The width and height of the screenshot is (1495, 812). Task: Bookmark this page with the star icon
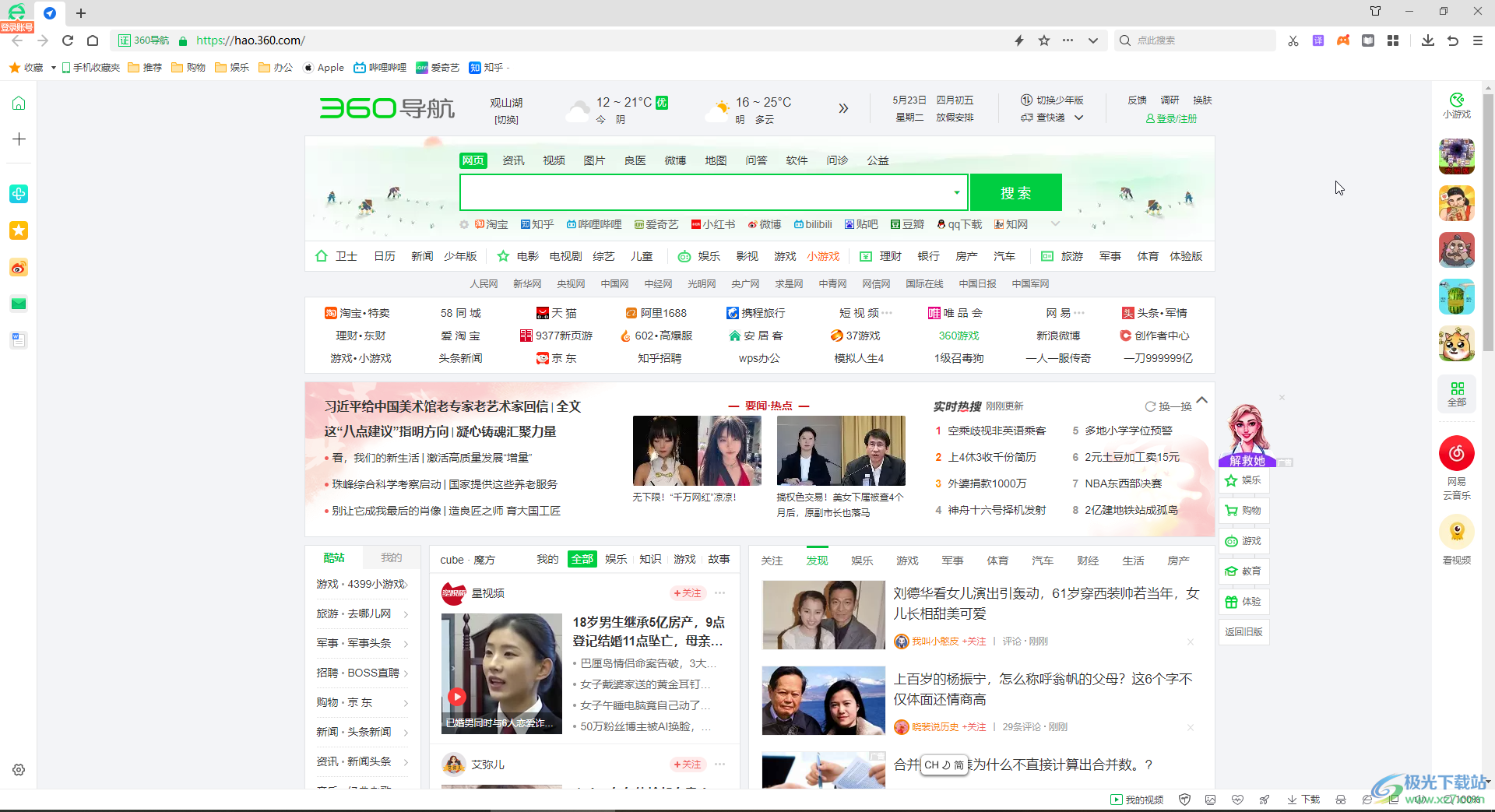1044,40
